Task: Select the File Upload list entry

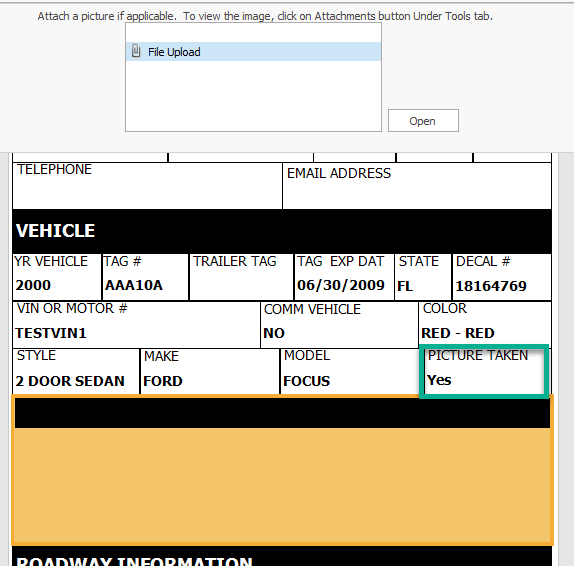Action: (253, 52)
